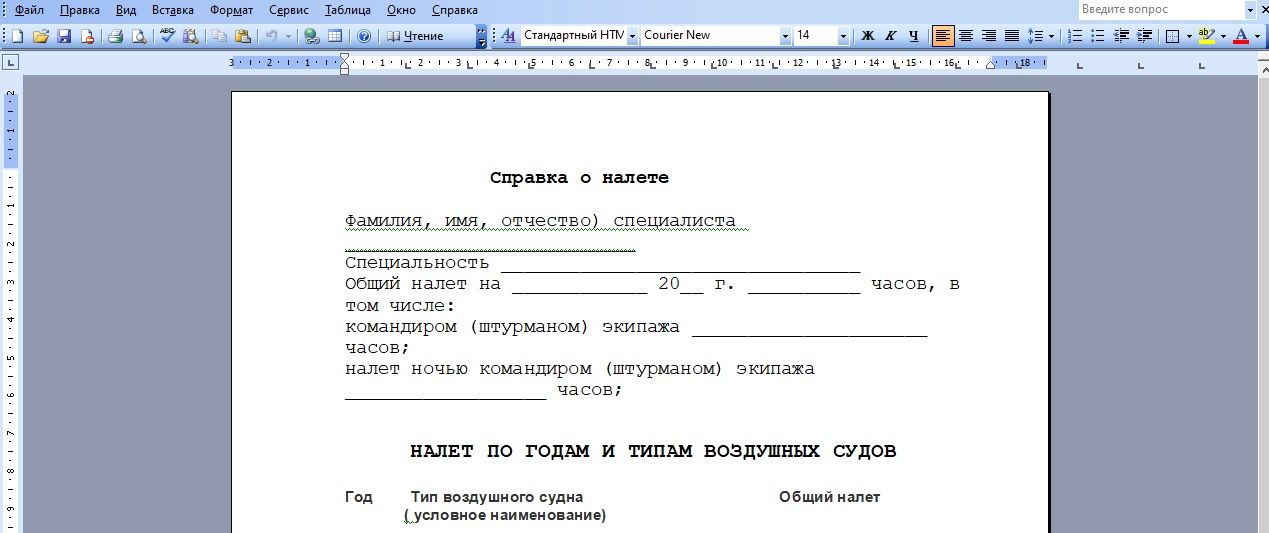
Task: Open the Research binoculars tool
Action: coord(190,36)
